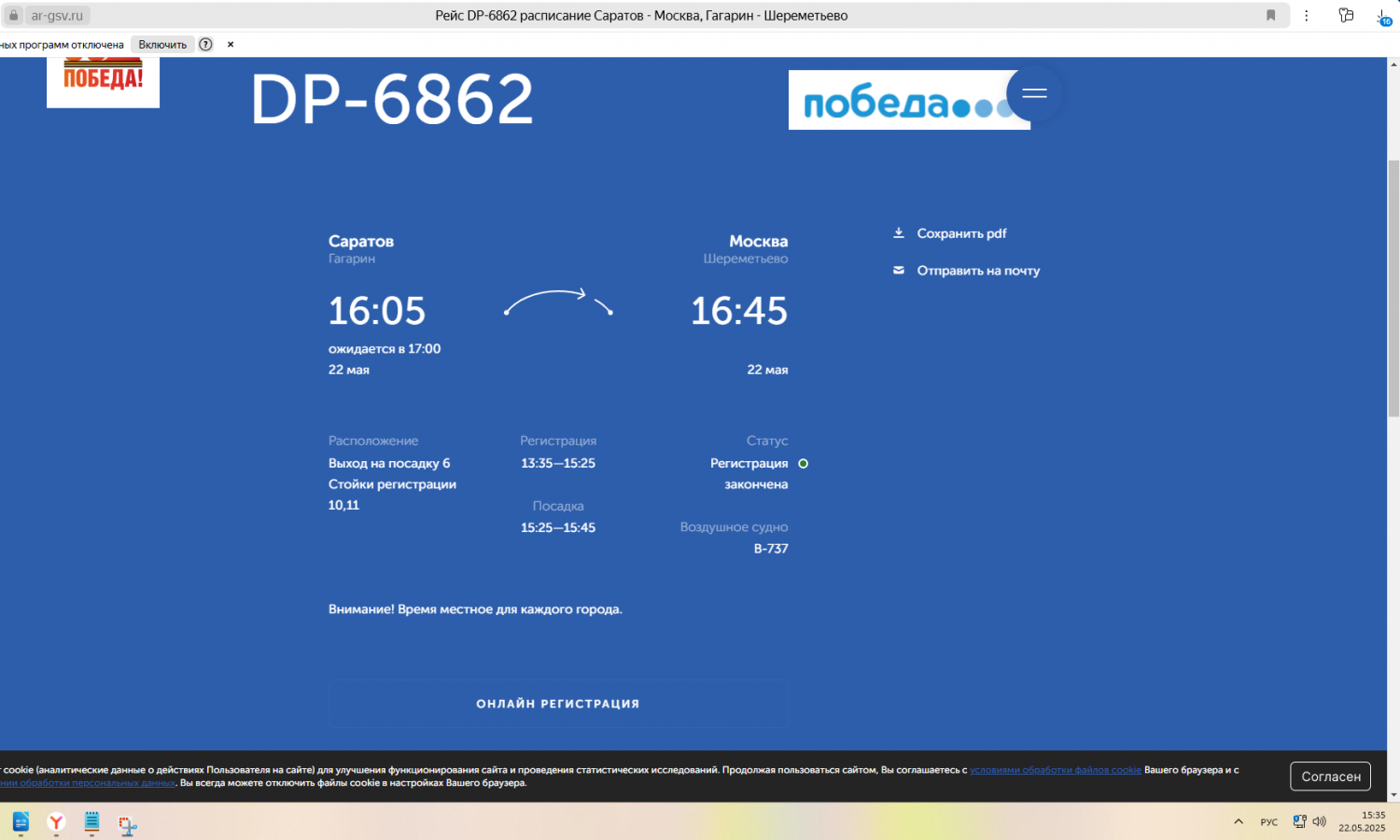Show hidden tray icons chevron
Screen dimensions: 1400x840
coord(1239,821)
